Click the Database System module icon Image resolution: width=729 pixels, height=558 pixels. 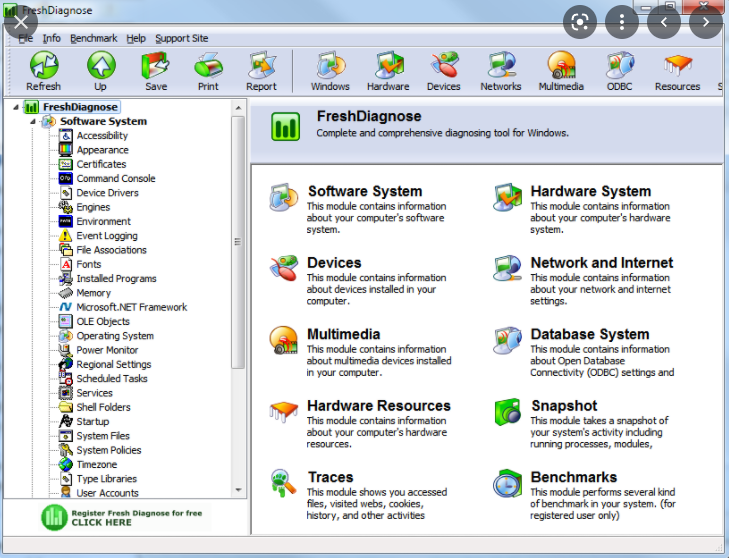[507, 340]
